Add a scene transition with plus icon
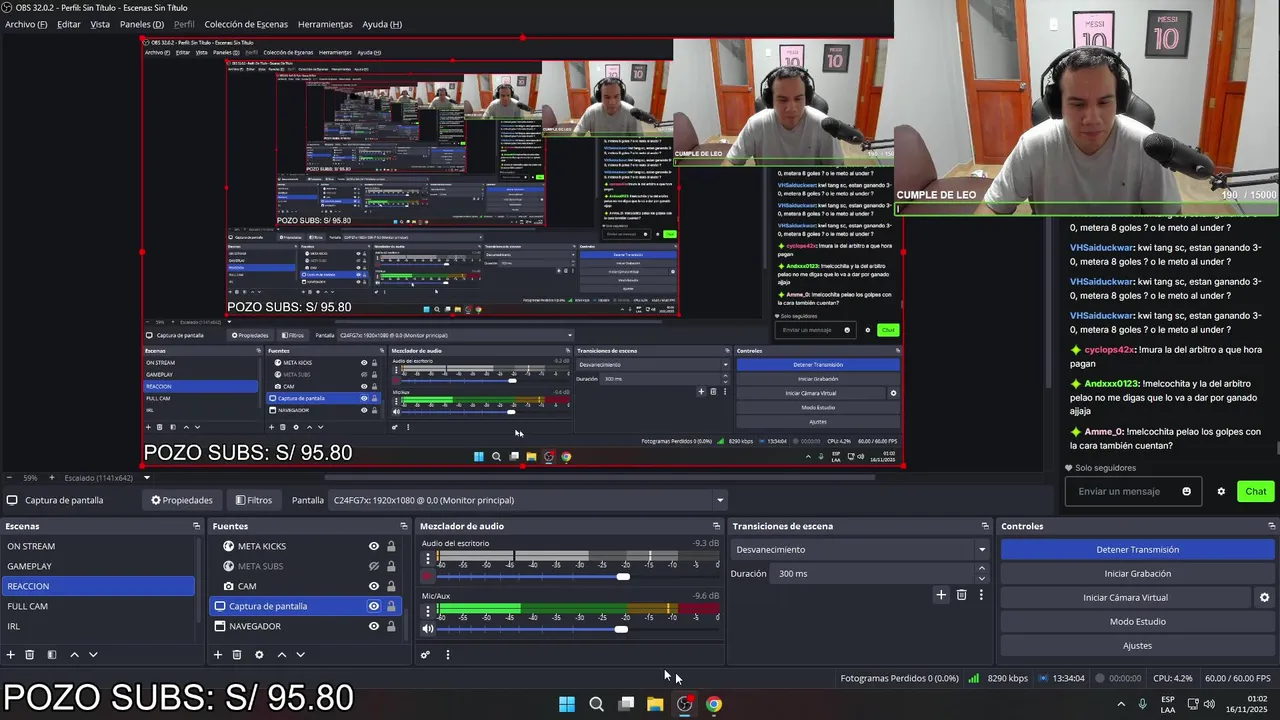Viewport: 1280px width, 720px height. click(x=941, y=595)
